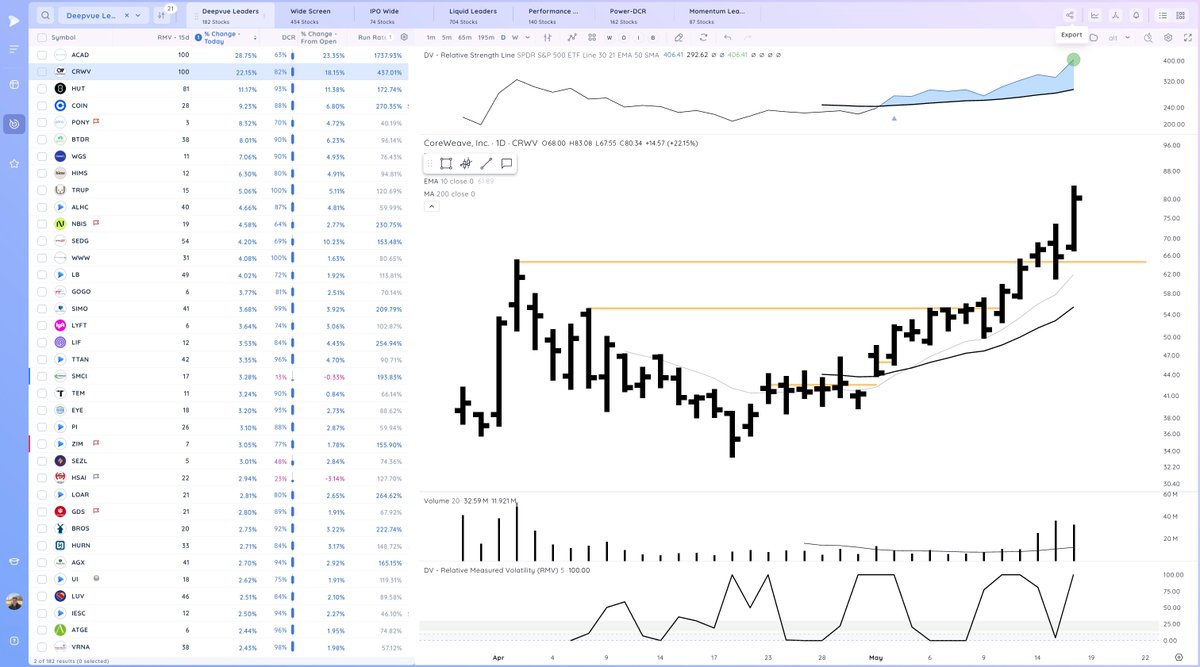Select the eraser tool in chart toolbar
The image size is (1200, 667).
click(678, 37)
